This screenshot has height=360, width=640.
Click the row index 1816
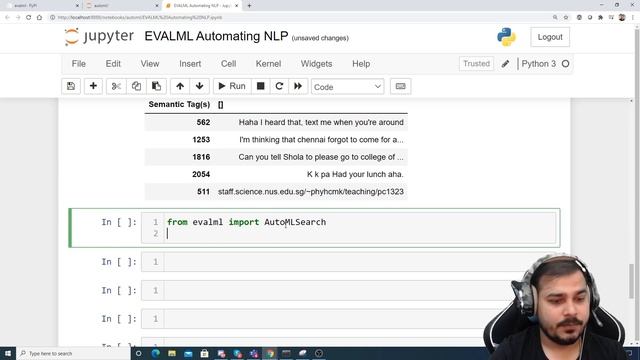pos(201,157)
